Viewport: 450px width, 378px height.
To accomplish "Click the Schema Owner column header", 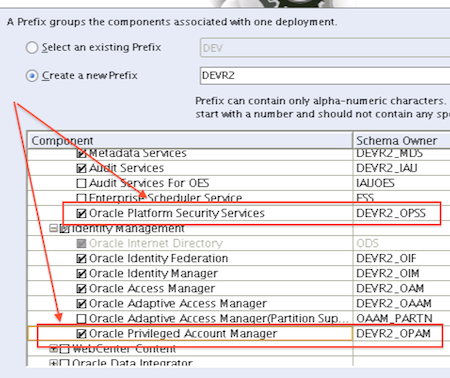I will (x=402, y=140).
